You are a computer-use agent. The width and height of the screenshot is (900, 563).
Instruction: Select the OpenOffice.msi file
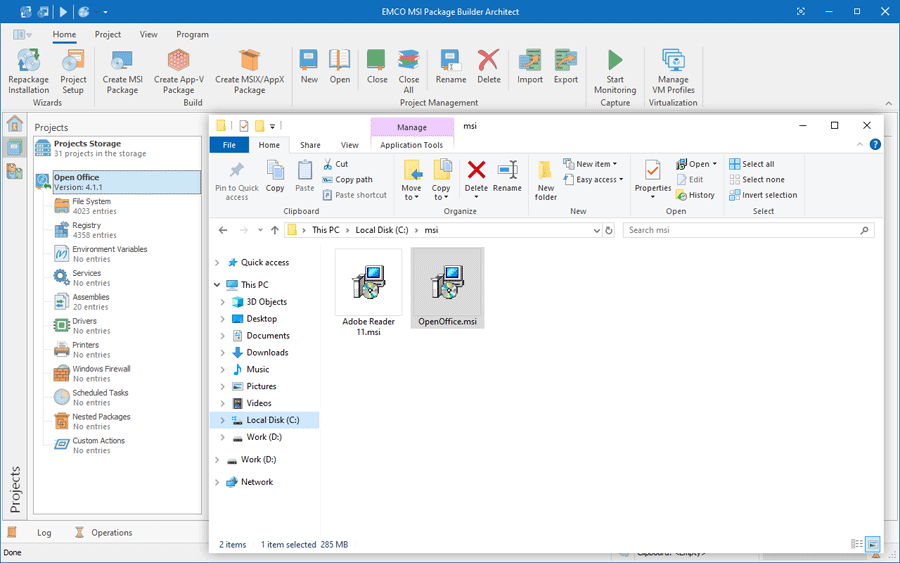(x=447, y=288)
